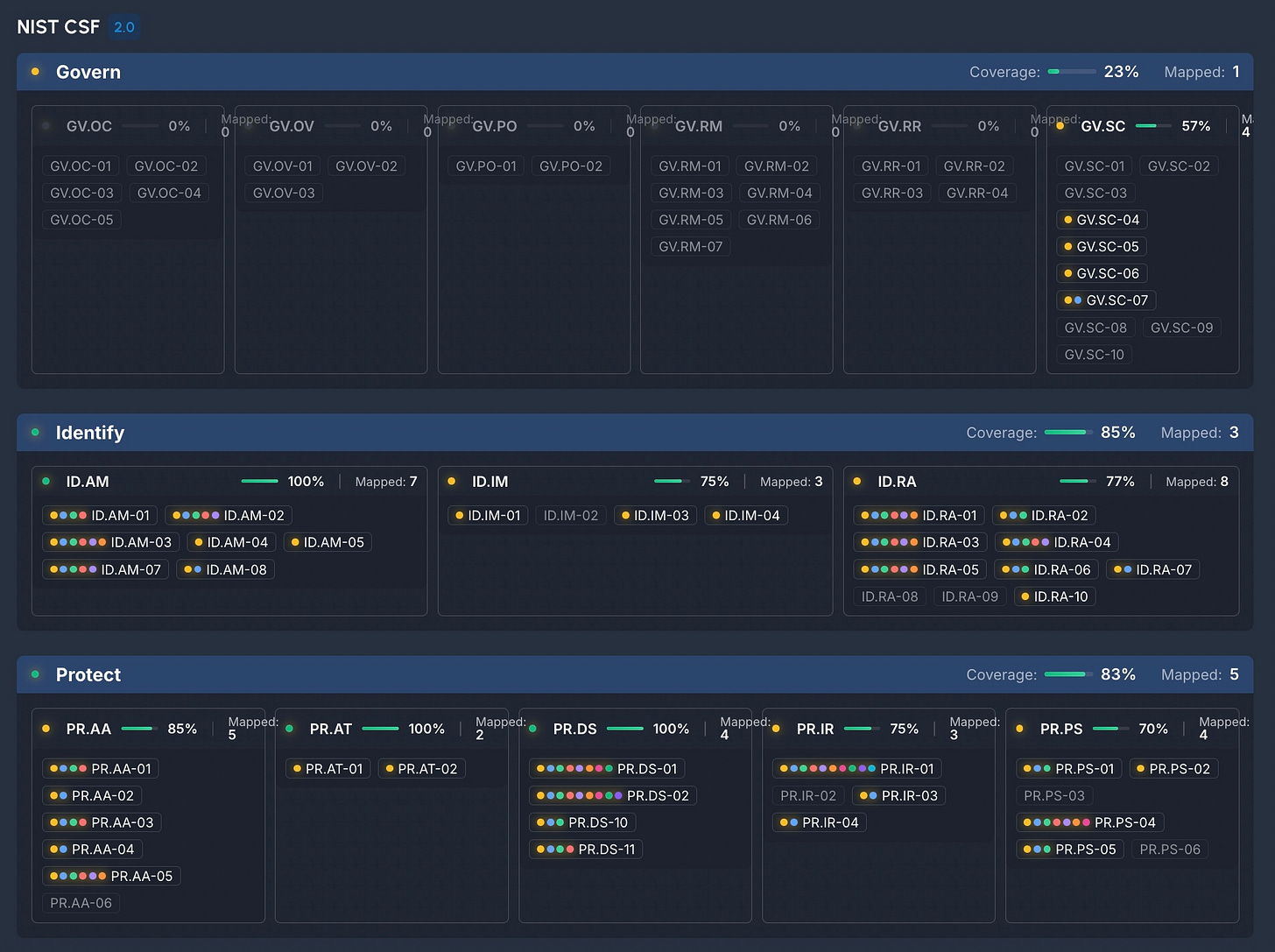The width and height of the screenshot is (1275, 952).
Task: Select the GV.RR category title
Action: click(x=900, y=126)
